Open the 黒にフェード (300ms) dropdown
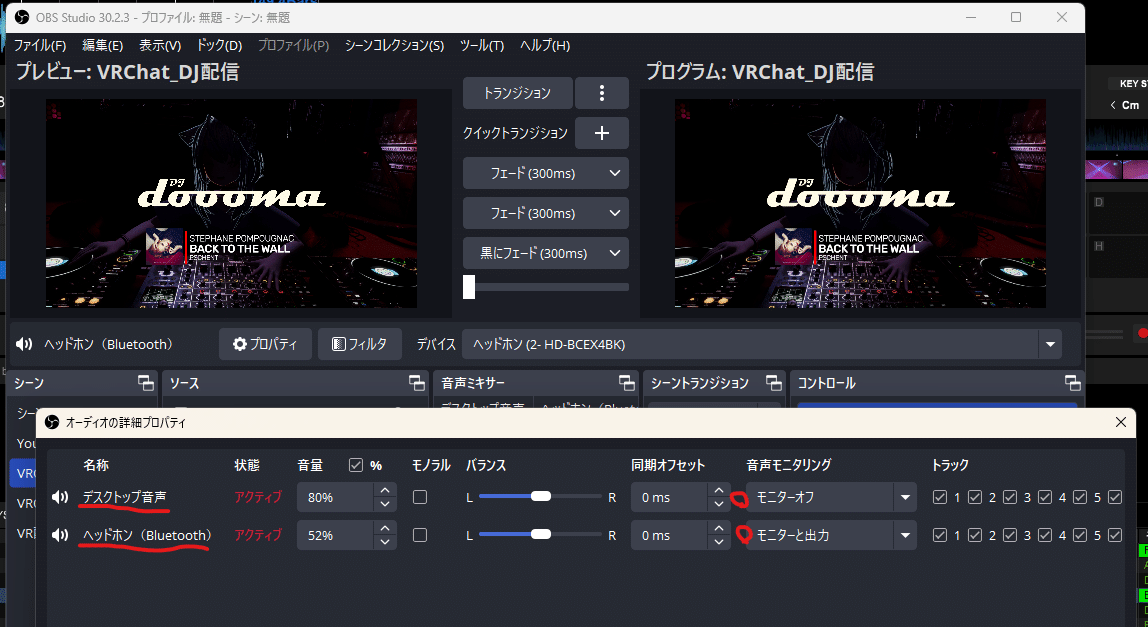 [545, 253]
